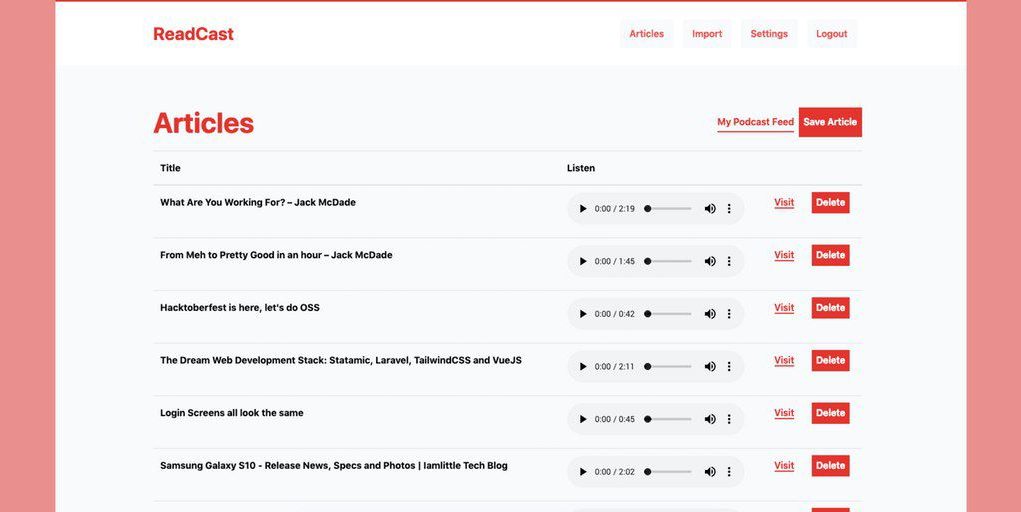Screen dimensions: 1021x512
Task: Go to the Import page
Action: pos(707,34)
